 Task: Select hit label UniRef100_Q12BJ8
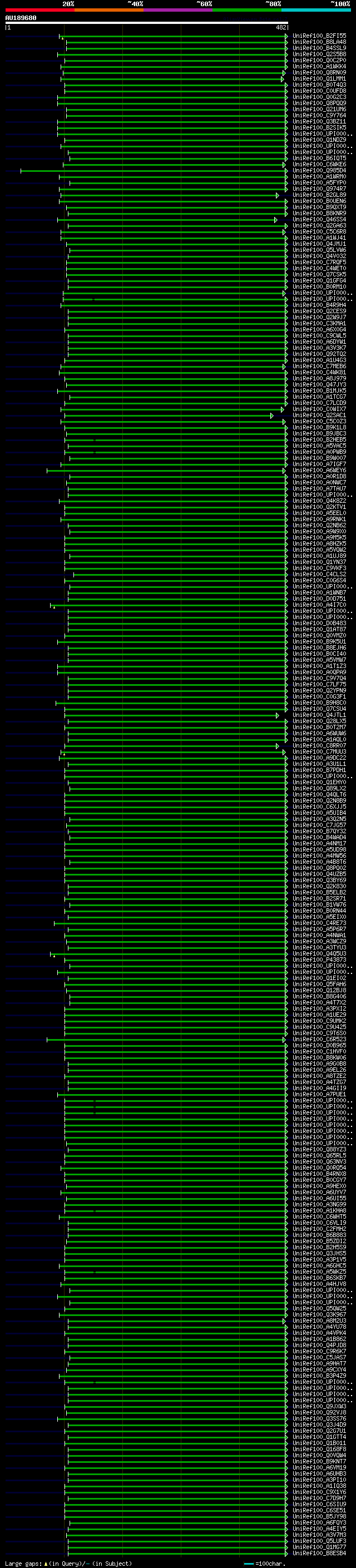click(x=319, y=990)
